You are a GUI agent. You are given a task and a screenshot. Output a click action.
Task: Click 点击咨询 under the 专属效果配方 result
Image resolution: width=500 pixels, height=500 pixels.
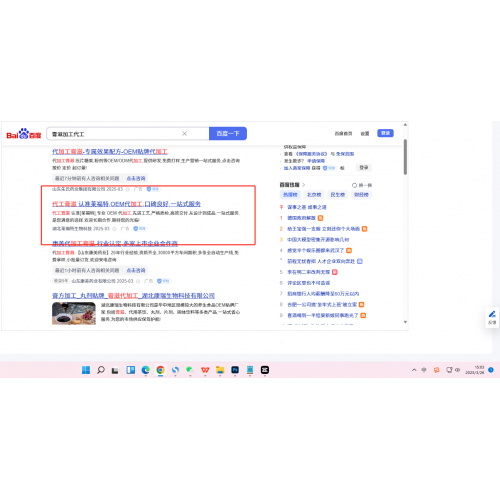coord(136,178)
